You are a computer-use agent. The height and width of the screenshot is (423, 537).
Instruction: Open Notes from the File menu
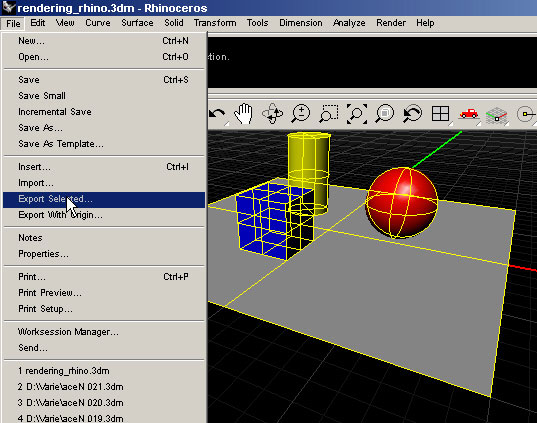tap(104, 238)
